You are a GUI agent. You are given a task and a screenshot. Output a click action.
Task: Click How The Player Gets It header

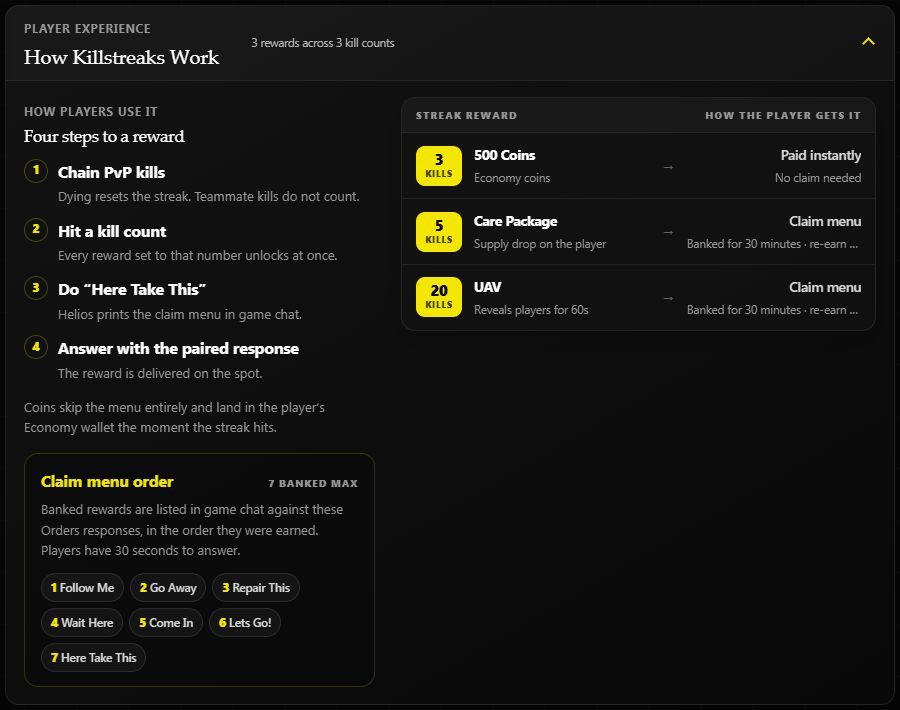[x=783, y=115]
